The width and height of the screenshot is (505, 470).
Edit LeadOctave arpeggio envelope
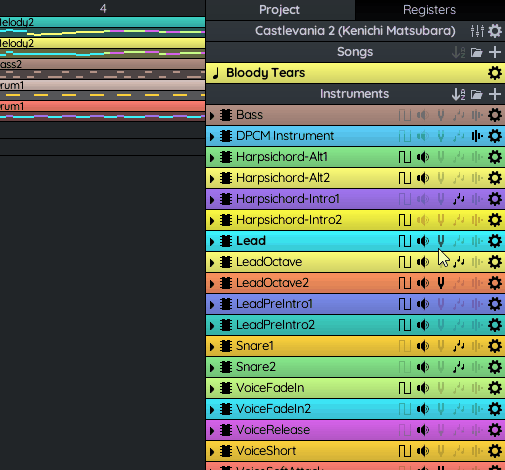click(x=459, y=262)
